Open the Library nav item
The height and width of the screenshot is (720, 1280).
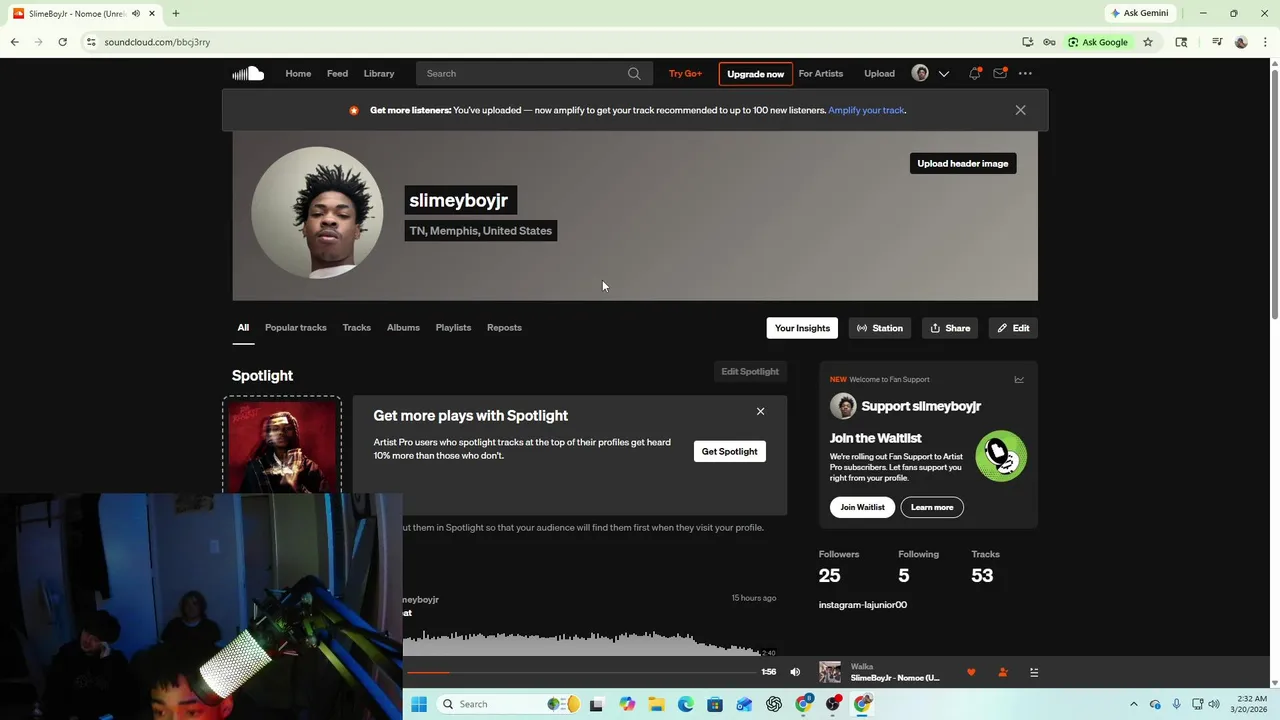point(379,73)
